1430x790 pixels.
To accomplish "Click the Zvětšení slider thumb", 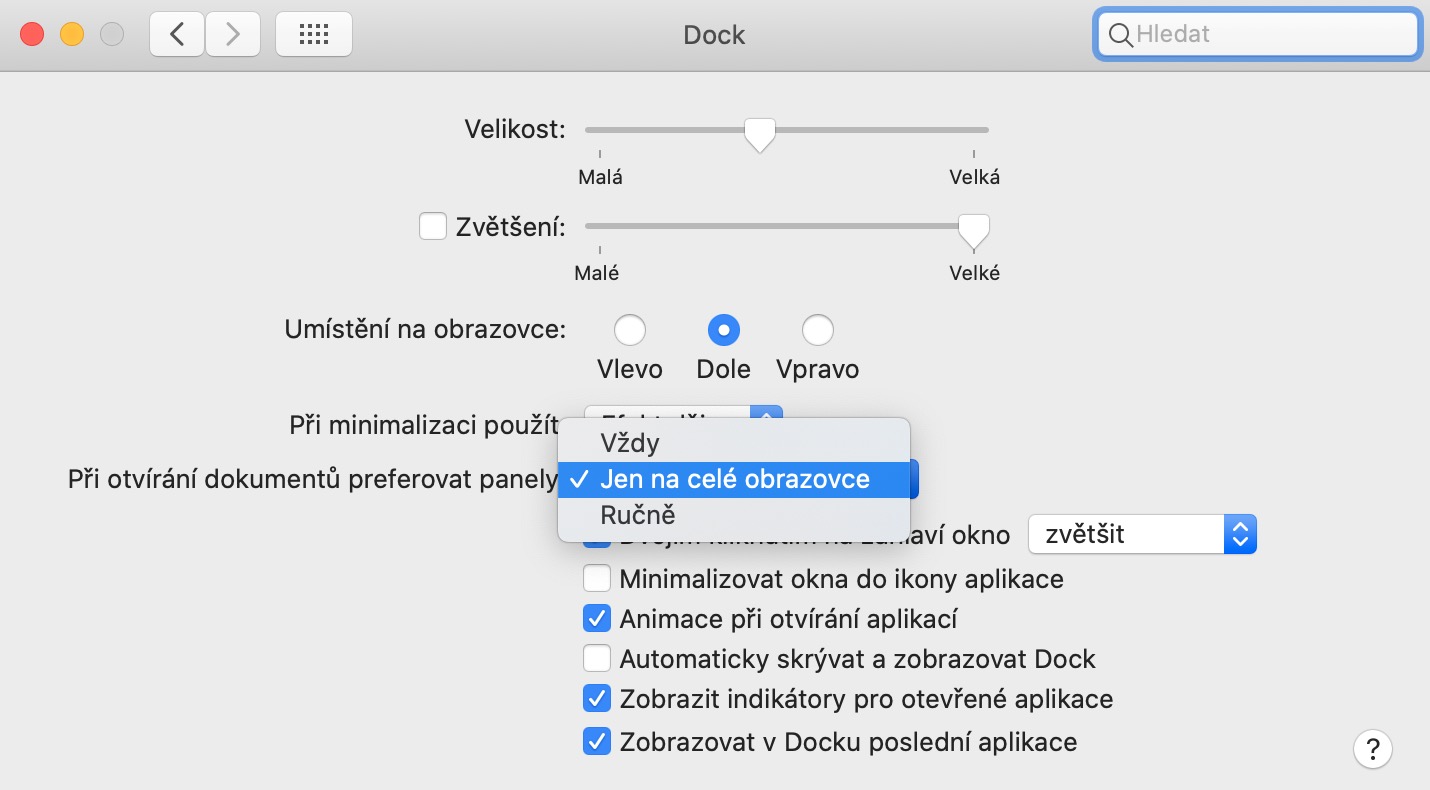I will click(973, 230).
